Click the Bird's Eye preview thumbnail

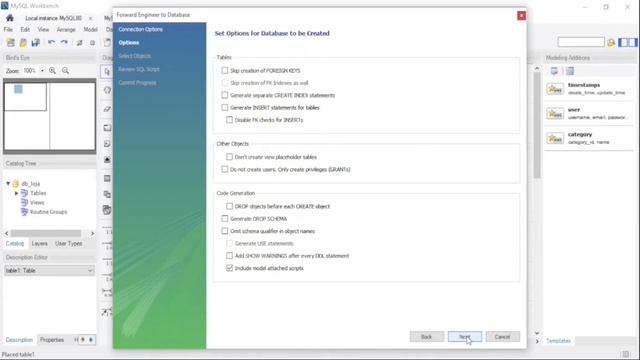49,116
